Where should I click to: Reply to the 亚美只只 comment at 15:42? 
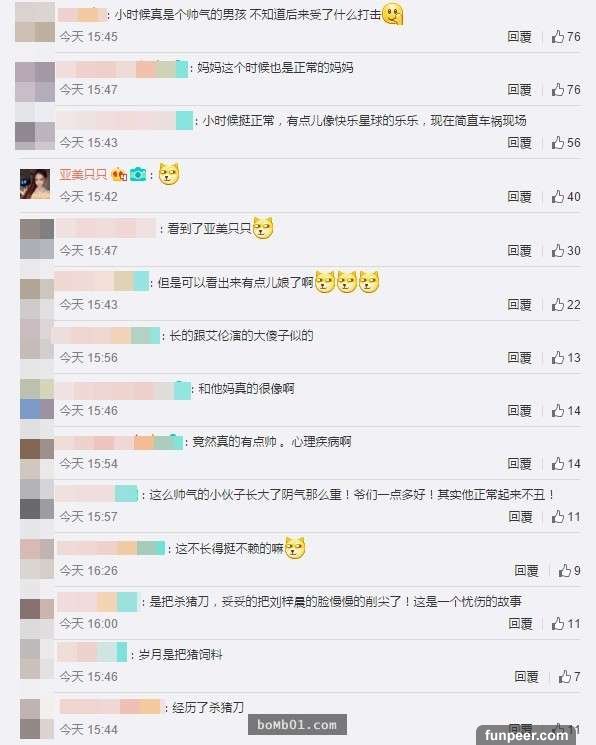pos(519,196)
